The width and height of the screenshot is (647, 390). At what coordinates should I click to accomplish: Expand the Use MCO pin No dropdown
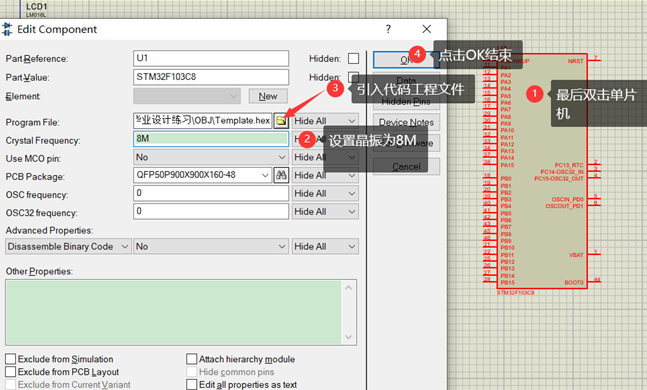[210, 157]
